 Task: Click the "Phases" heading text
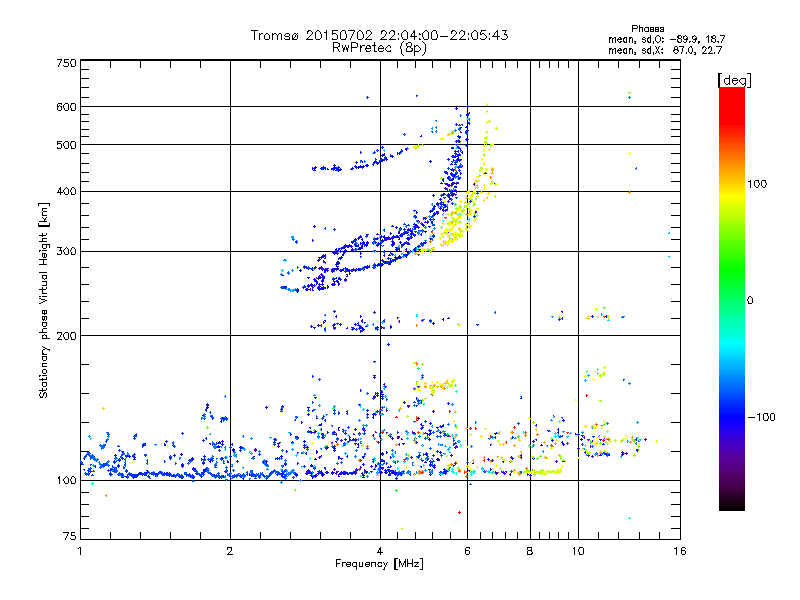click(647, 29)
